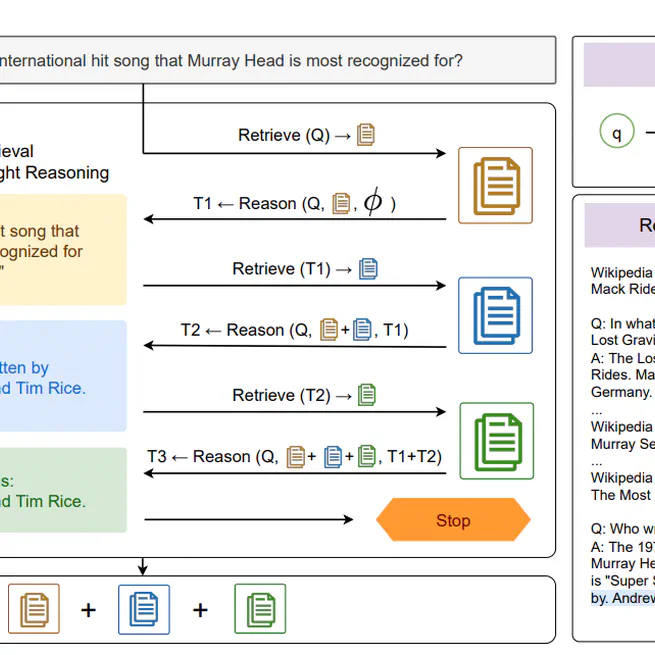Viewport: 655px width, 655px height.
Task: Click the large blue documents icon
Action: (x=495, y=315)
